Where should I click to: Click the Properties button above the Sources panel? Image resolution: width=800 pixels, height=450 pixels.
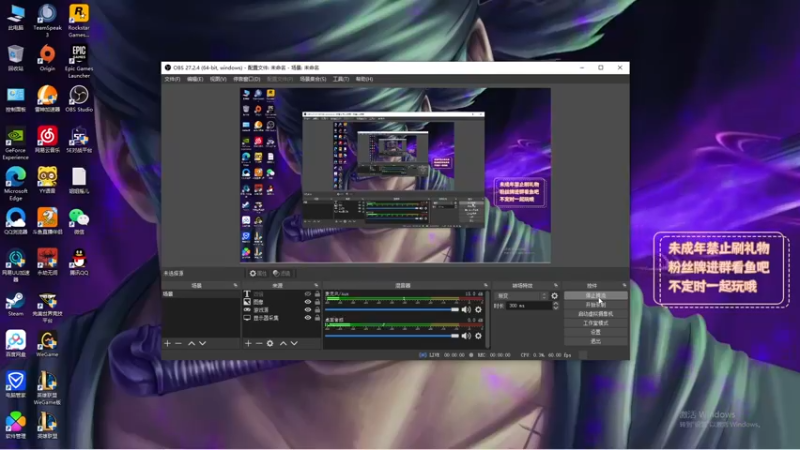[258, 273]
